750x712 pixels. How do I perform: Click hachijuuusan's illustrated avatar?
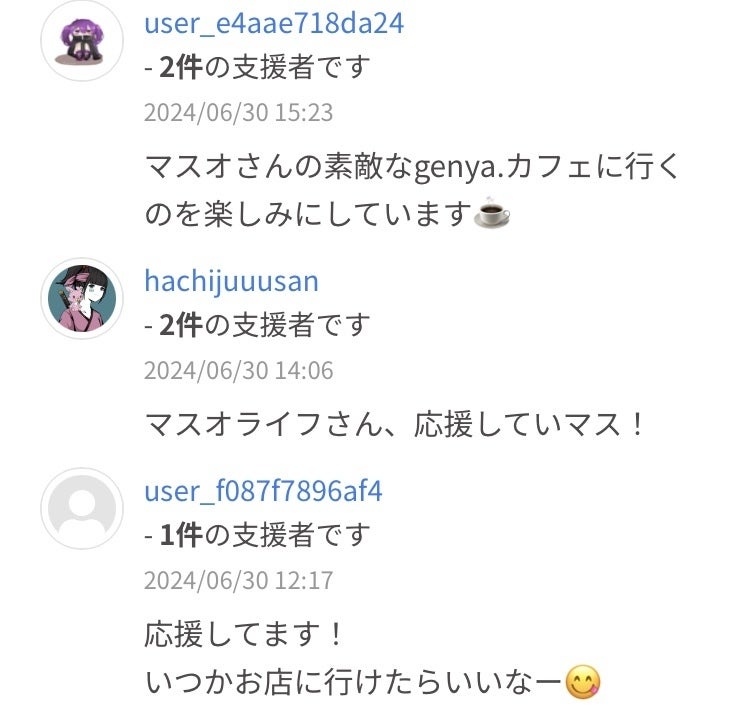point(82,298)
